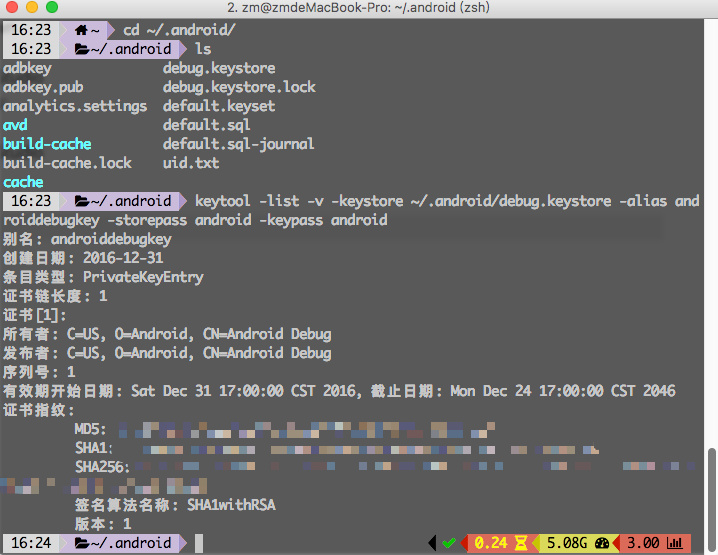Click the creation date '2016-12-31'
Viewport: 718px width, 555px height.
click(x=123, y=258)
